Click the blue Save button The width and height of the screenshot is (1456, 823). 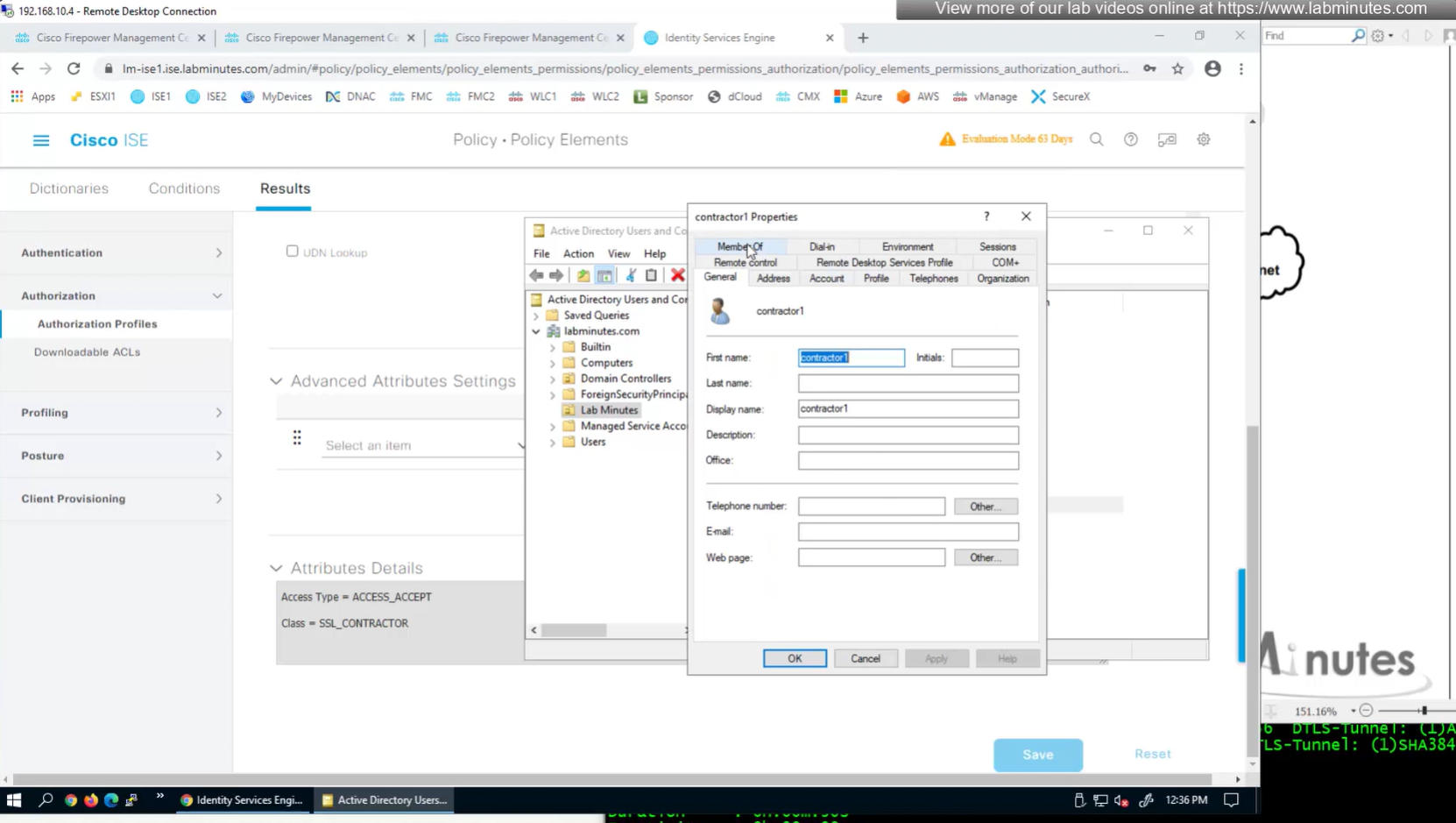(1037, 755)
